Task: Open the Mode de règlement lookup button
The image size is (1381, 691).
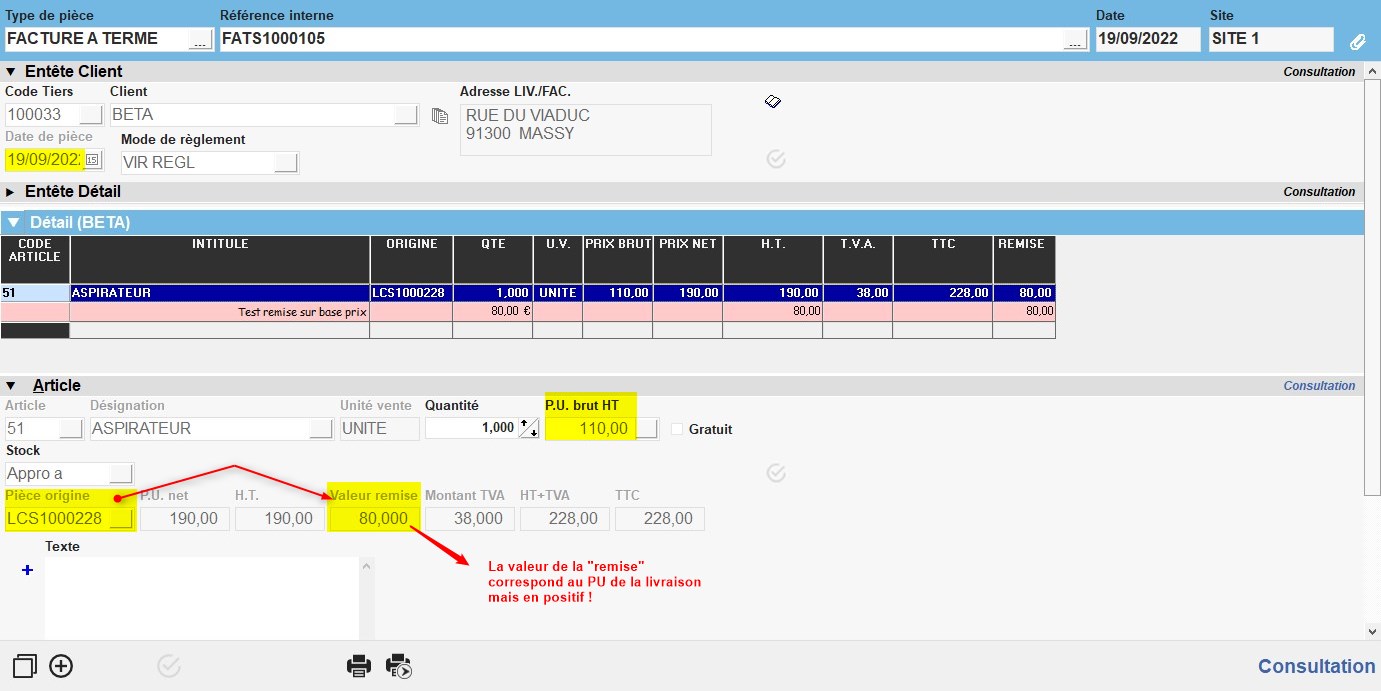Action: coord(286,163)
